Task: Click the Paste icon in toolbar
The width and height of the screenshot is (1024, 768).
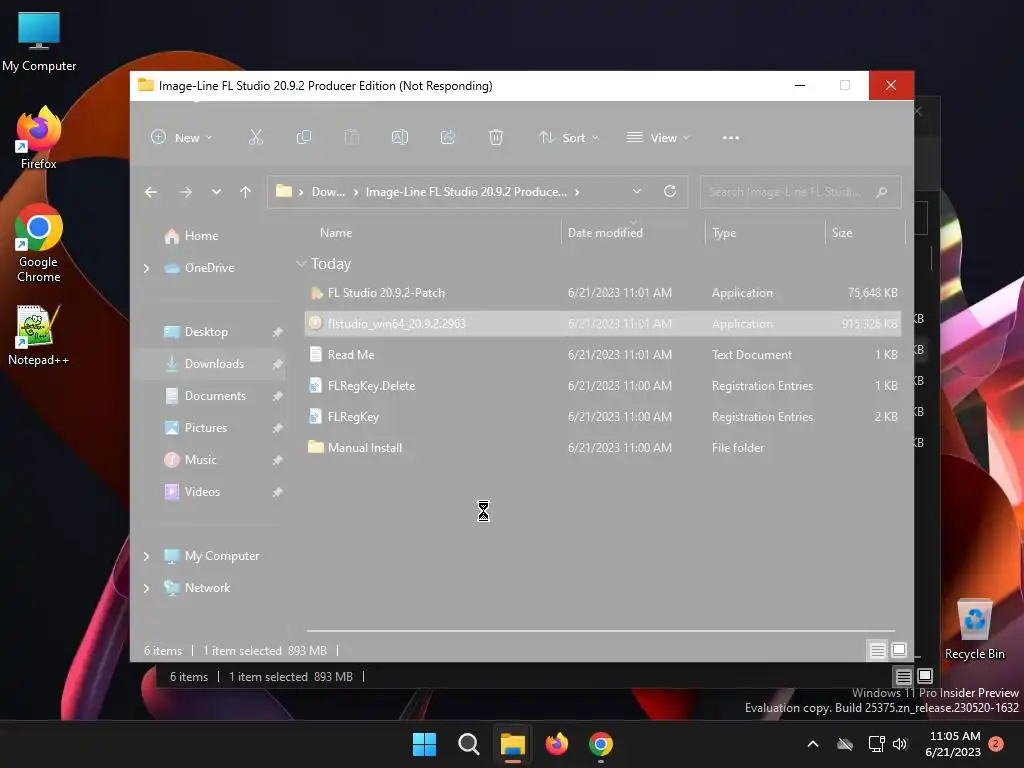Action: [x=351, y=137]
